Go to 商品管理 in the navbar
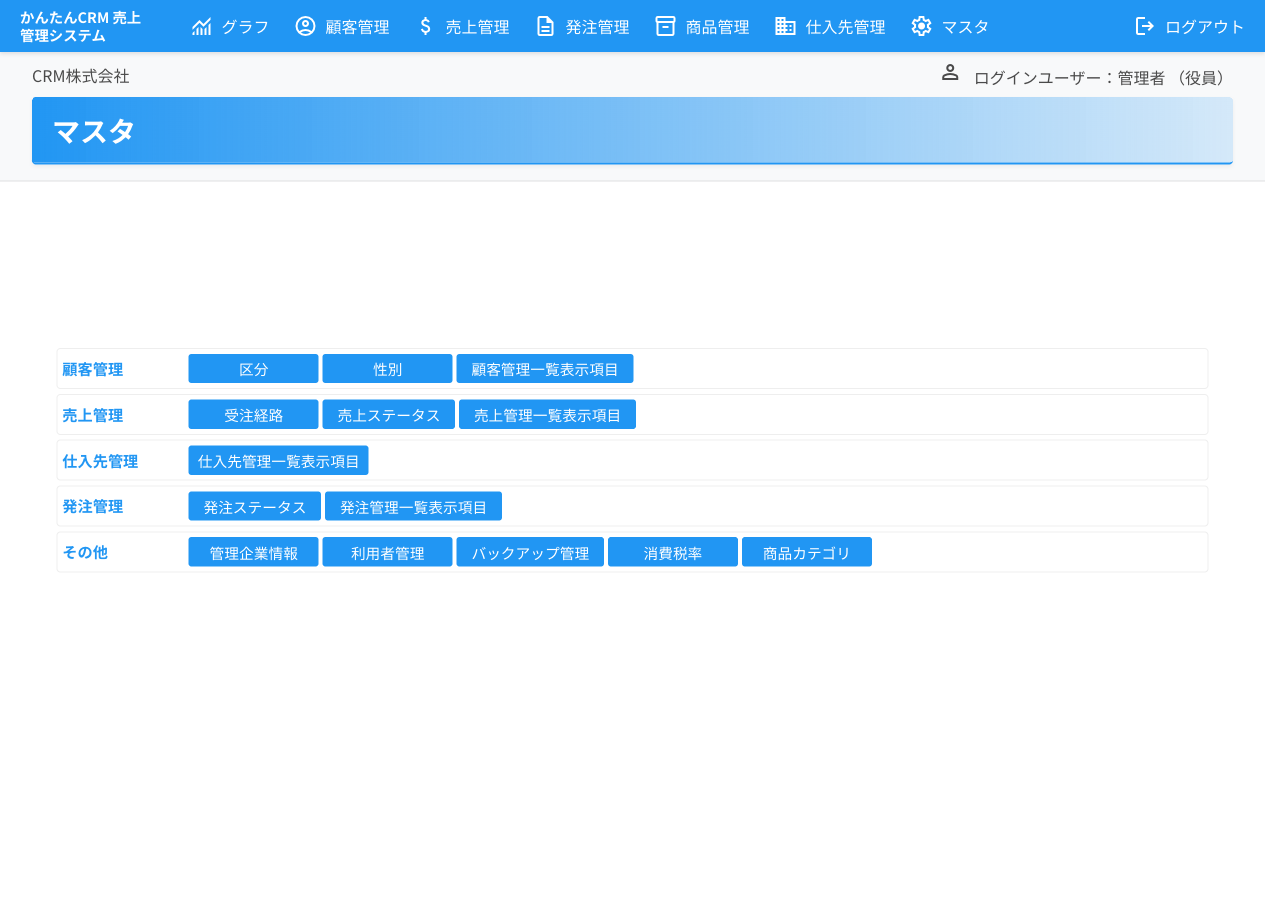 (x=717, y=27)
